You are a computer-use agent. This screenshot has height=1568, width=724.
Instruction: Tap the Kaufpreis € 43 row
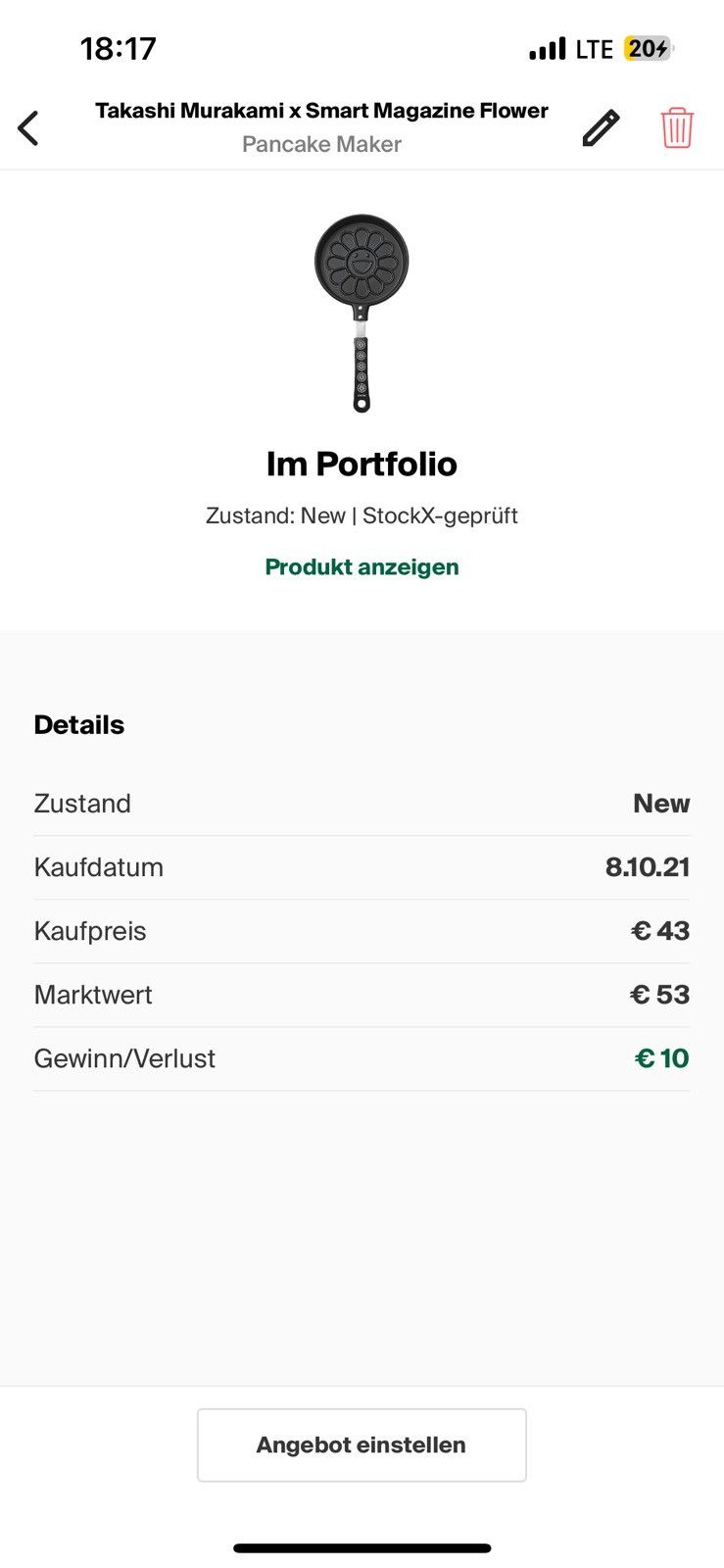coord(362,931)
